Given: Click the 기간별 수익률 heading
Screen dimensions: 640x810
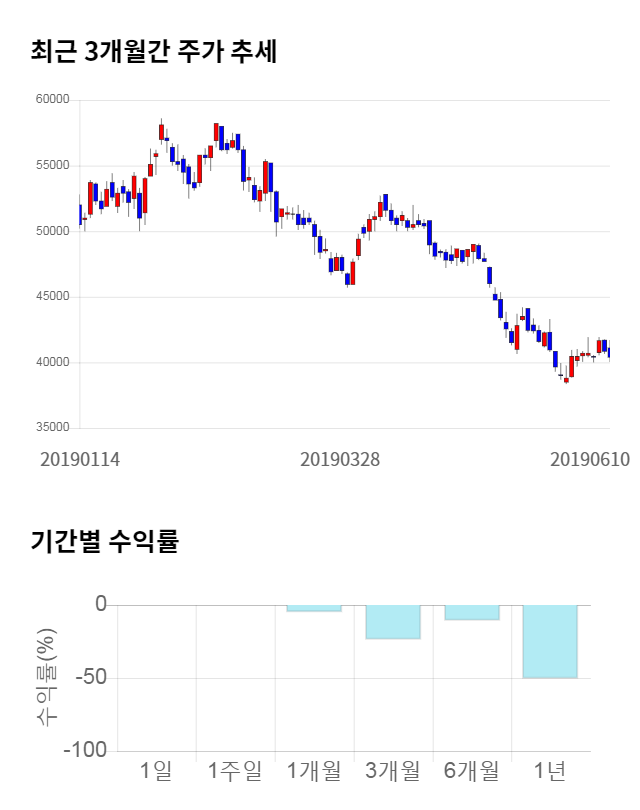Looking at the screenshot, I should (x=104, y=543).
